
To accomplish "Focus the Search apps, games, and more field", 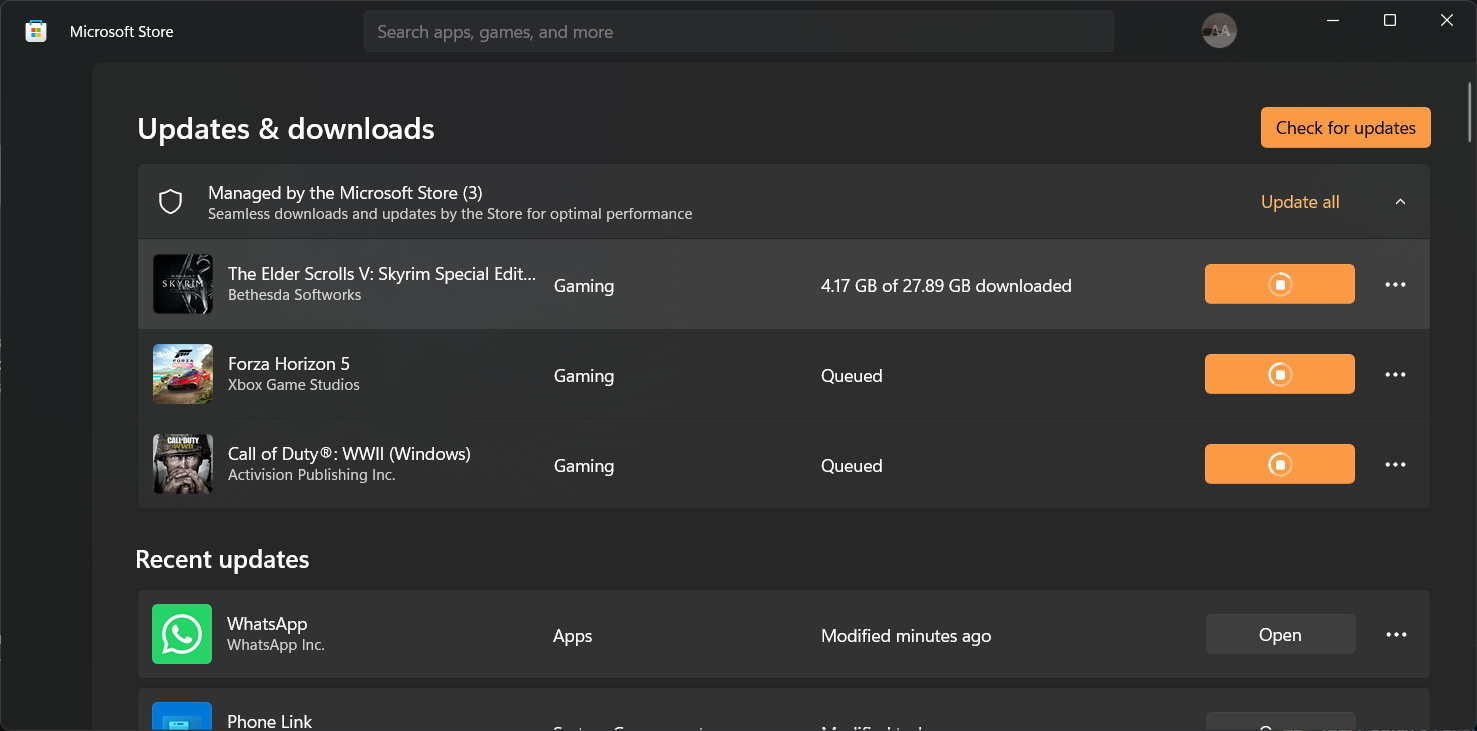I will 739,32.
